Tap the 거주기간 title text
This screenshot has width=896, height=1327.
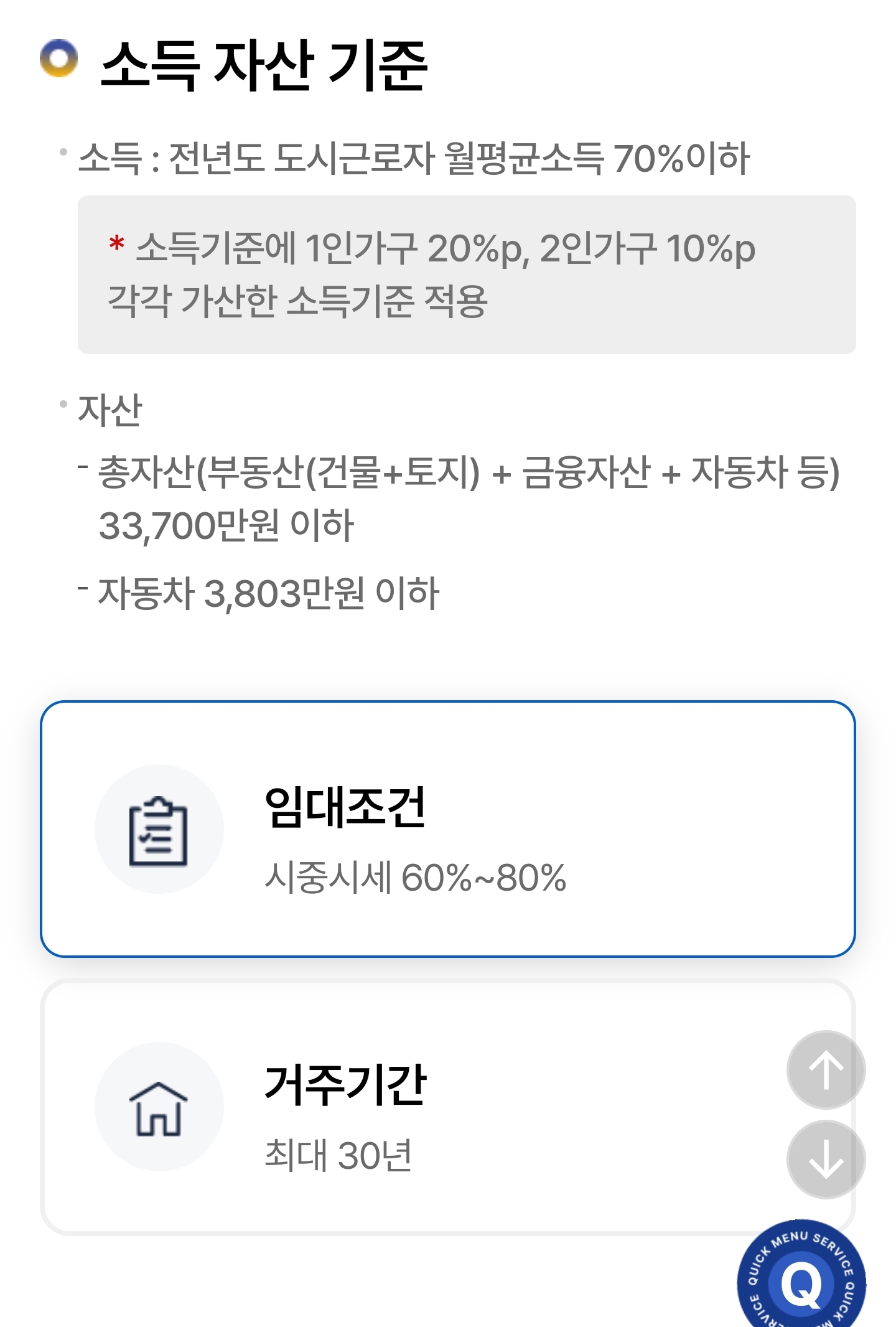tap(345, 1084)
